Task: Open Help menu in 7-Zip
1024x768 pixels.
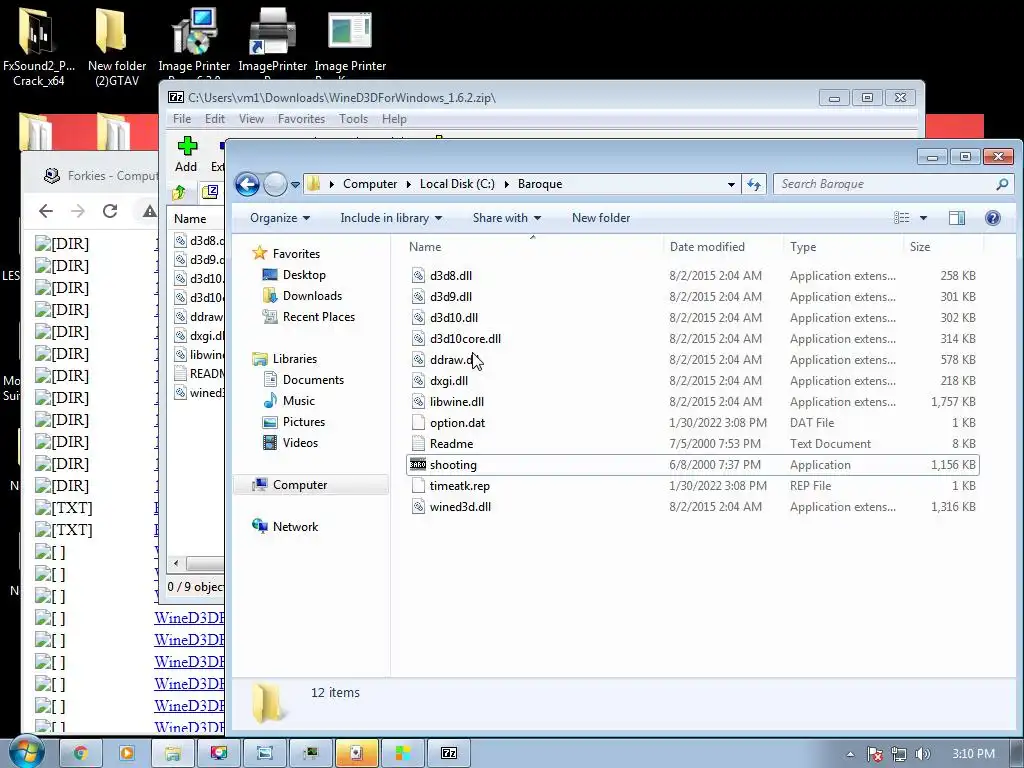Action: pyautogui.click(x=394, y=119)
